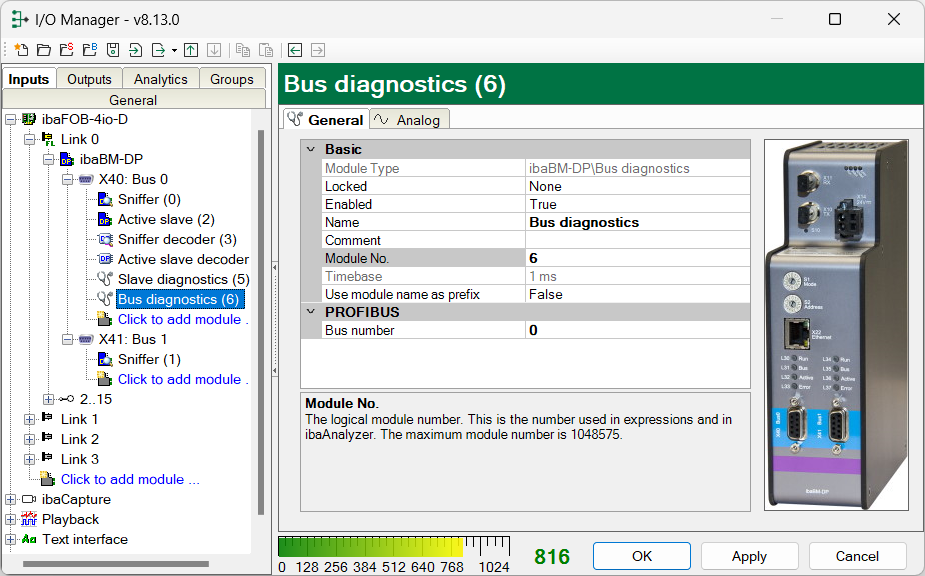Viewport: 925px width, 576px height.
Task: Create a new configuration with the star document icon
Action: point(21,50)
